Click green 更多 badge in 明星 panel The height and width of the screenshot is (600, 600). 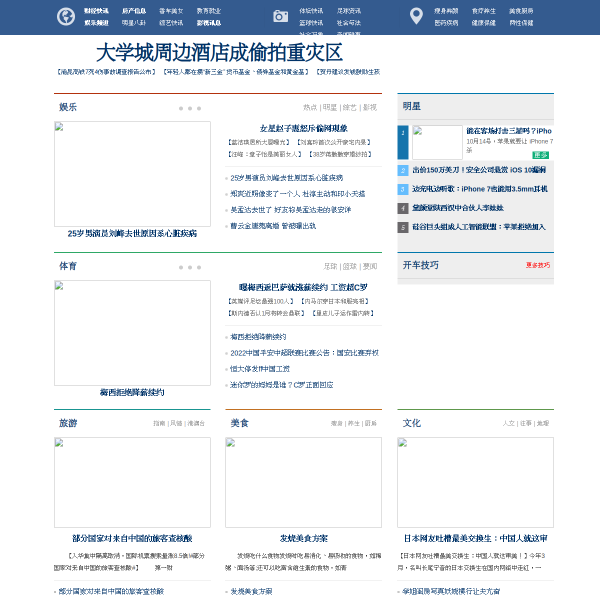541,155
